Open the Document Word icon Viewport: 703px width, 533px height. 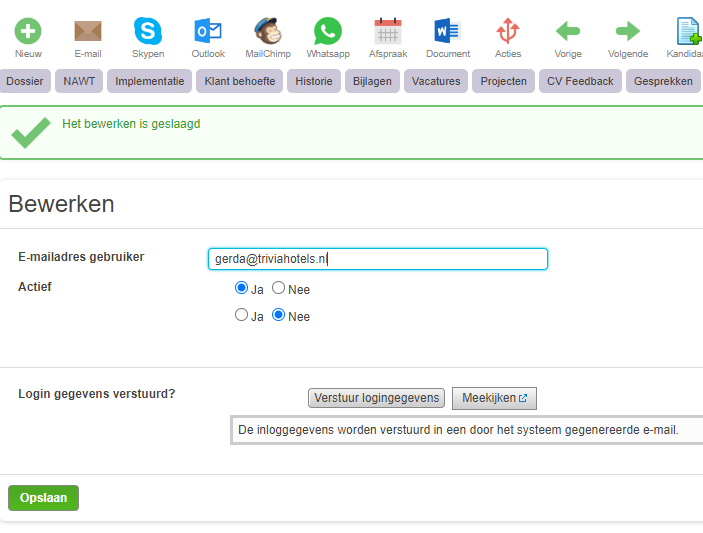[x=448, y=31]
